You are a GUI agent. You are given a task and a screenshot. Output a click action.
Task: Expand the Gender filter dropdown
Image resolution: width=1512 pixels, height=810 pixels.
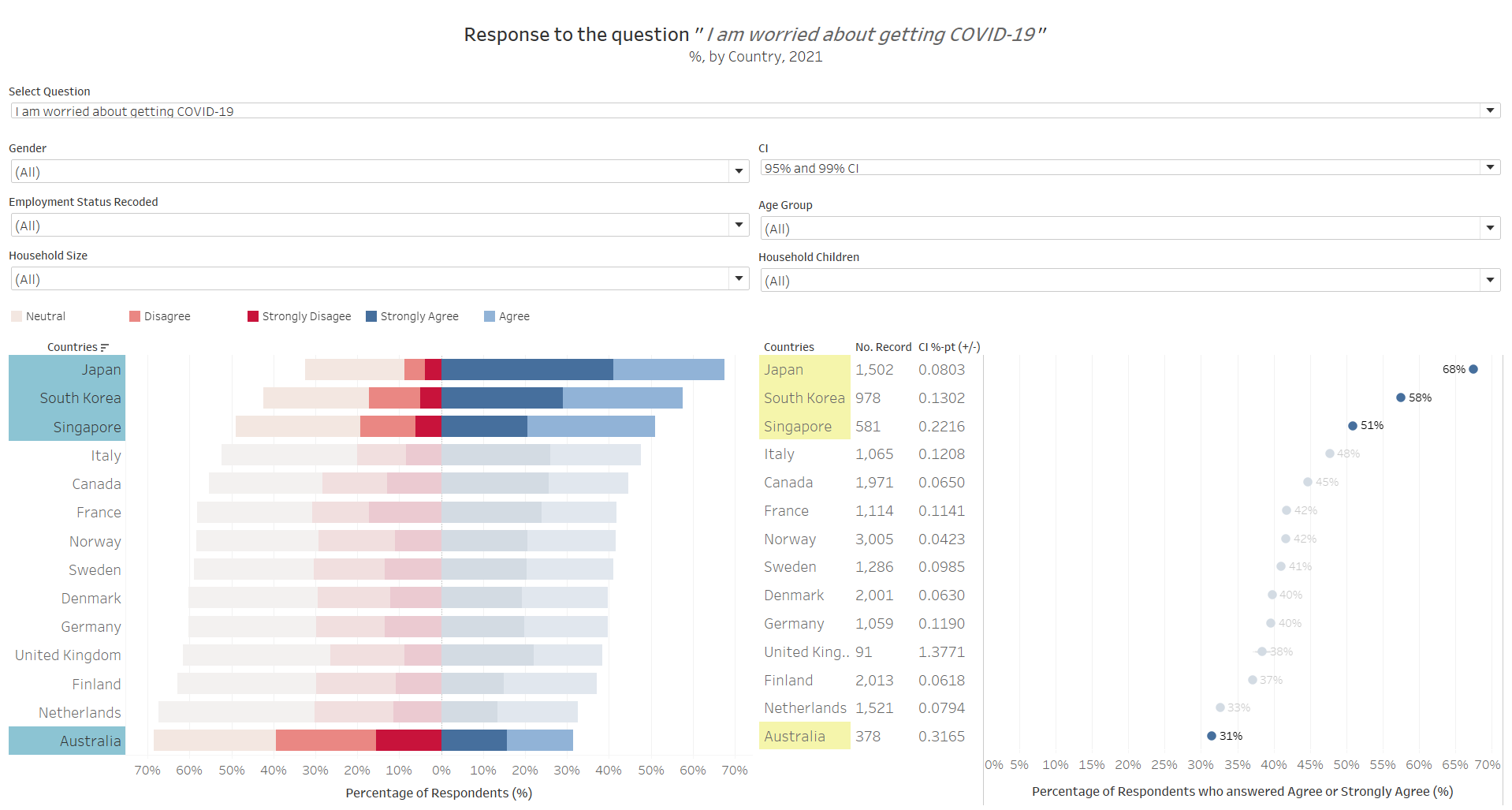click(x=739, y=171)
